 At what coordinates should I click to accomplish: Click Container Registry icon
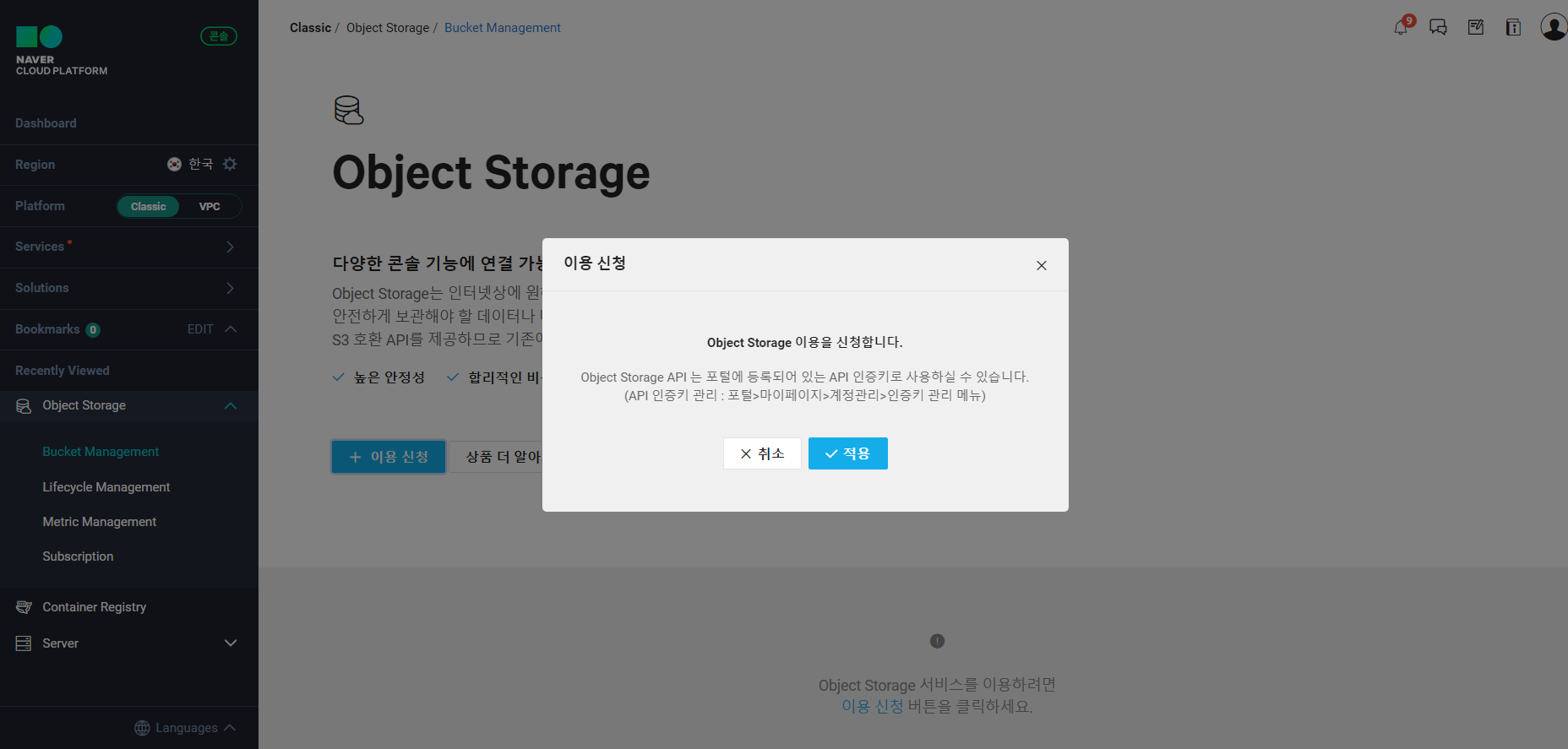pyautogui.click(x=24, y=607)
